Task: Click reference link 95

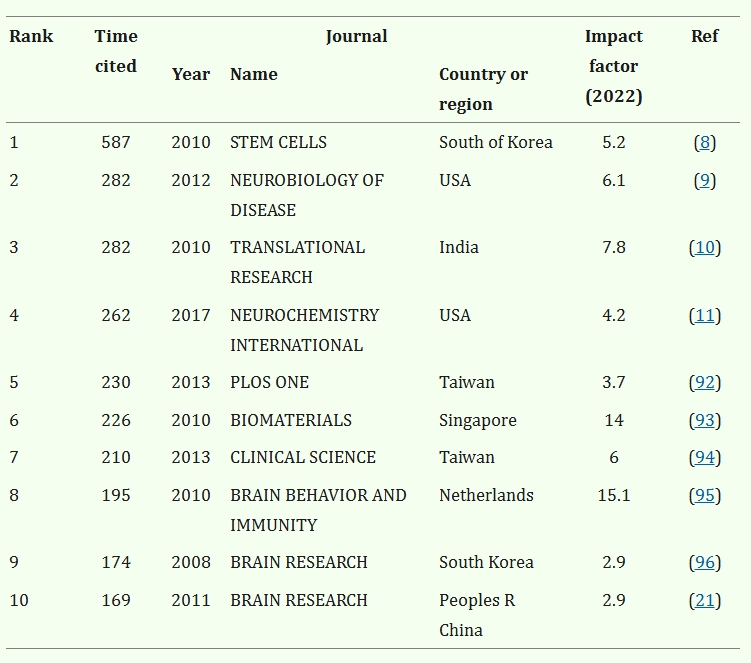Action: pos(705,495)
